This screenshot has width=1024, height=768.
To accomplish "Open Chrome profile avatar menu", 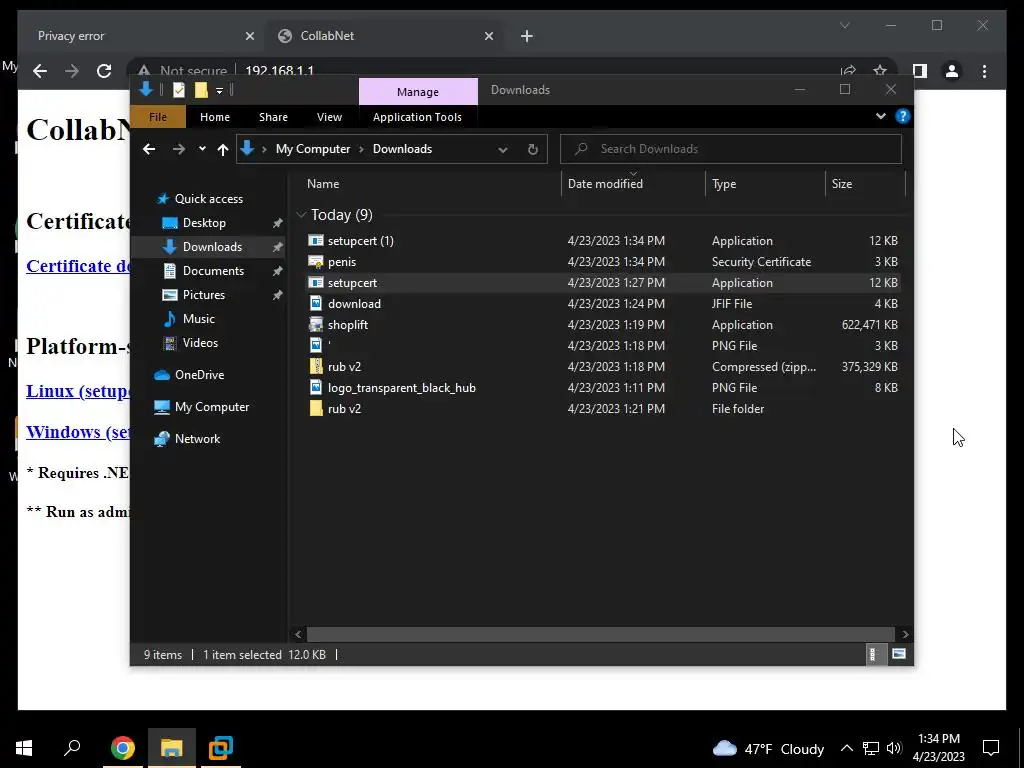I will coord(952,71).
